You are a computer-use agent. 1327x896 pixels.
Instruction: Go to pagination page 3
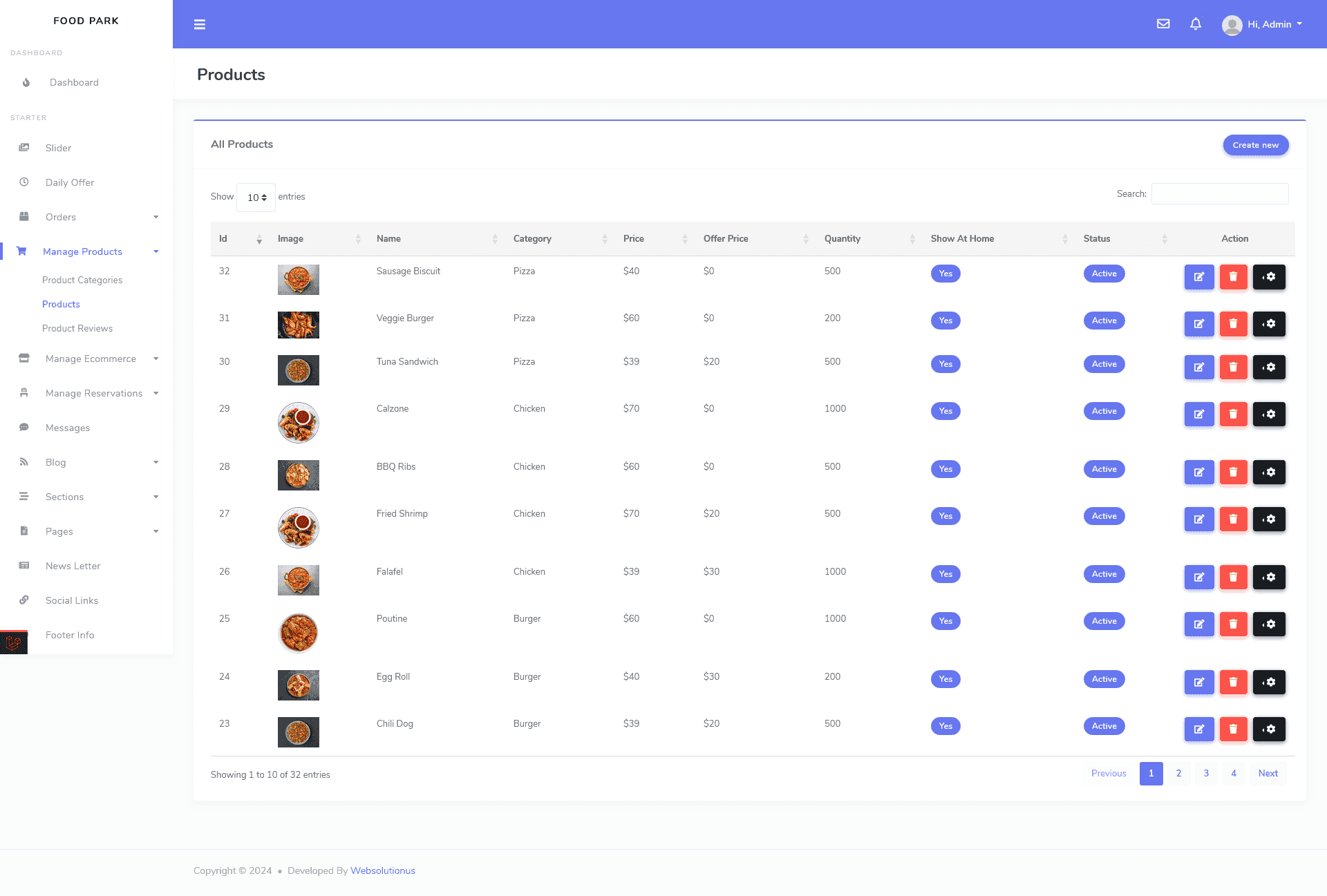1206,774
